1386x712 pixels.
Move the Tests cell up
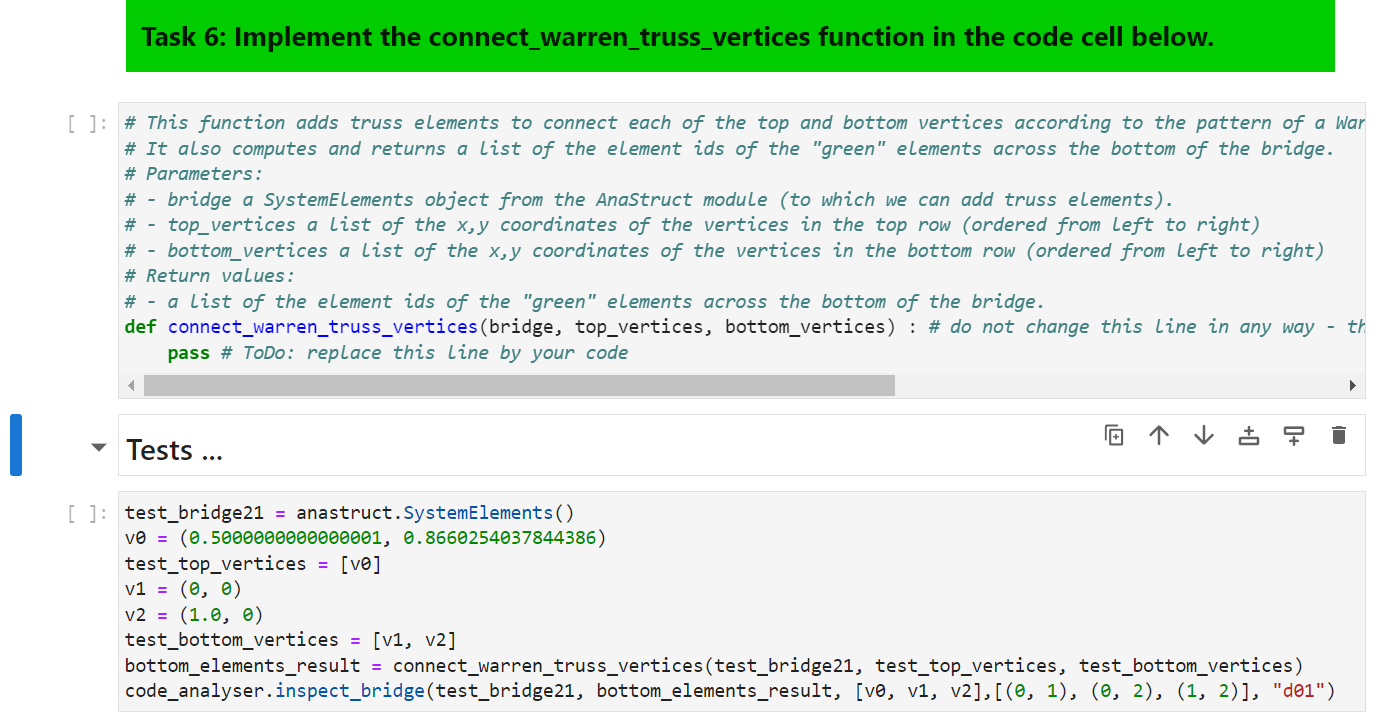(x=1158, y=435)
